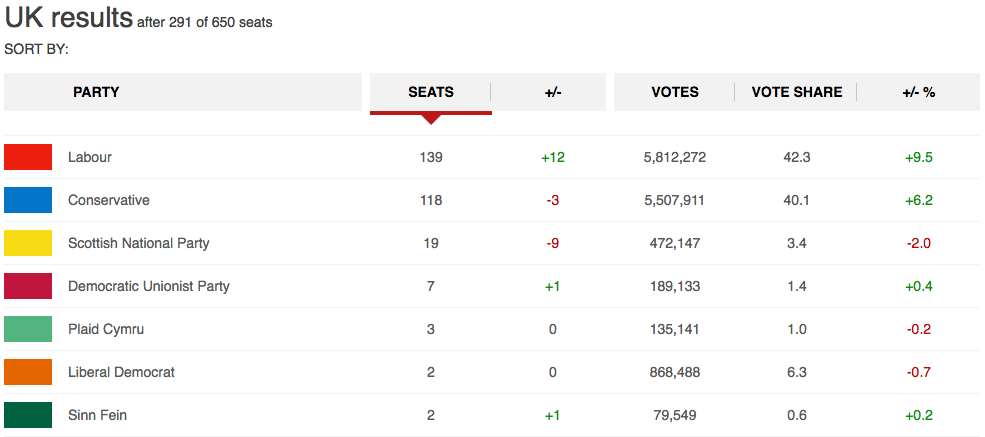The width and height of the screenshot is (985, 437).
Task: Click the red sort arrow under SEATS
Action: pyautogui.click(x=431, y=119)
